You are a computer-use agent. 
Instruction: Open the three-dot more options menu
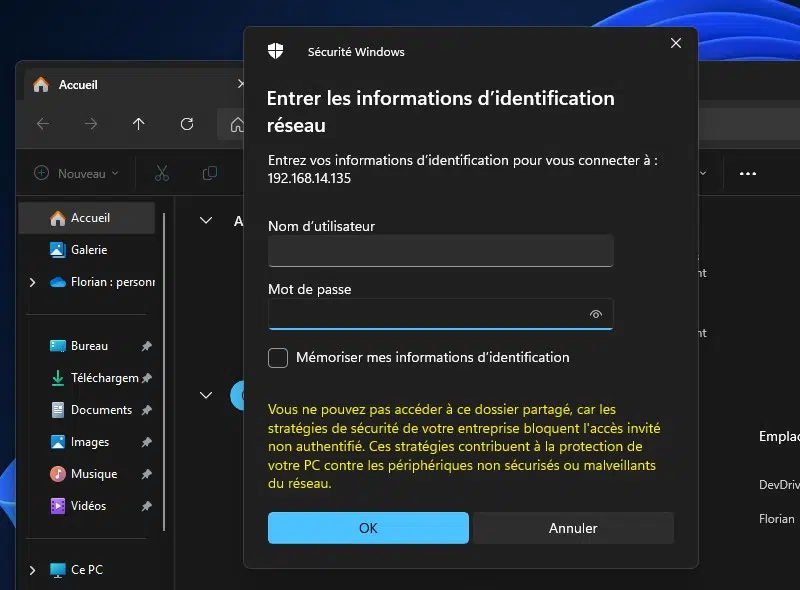coord(747,173)
